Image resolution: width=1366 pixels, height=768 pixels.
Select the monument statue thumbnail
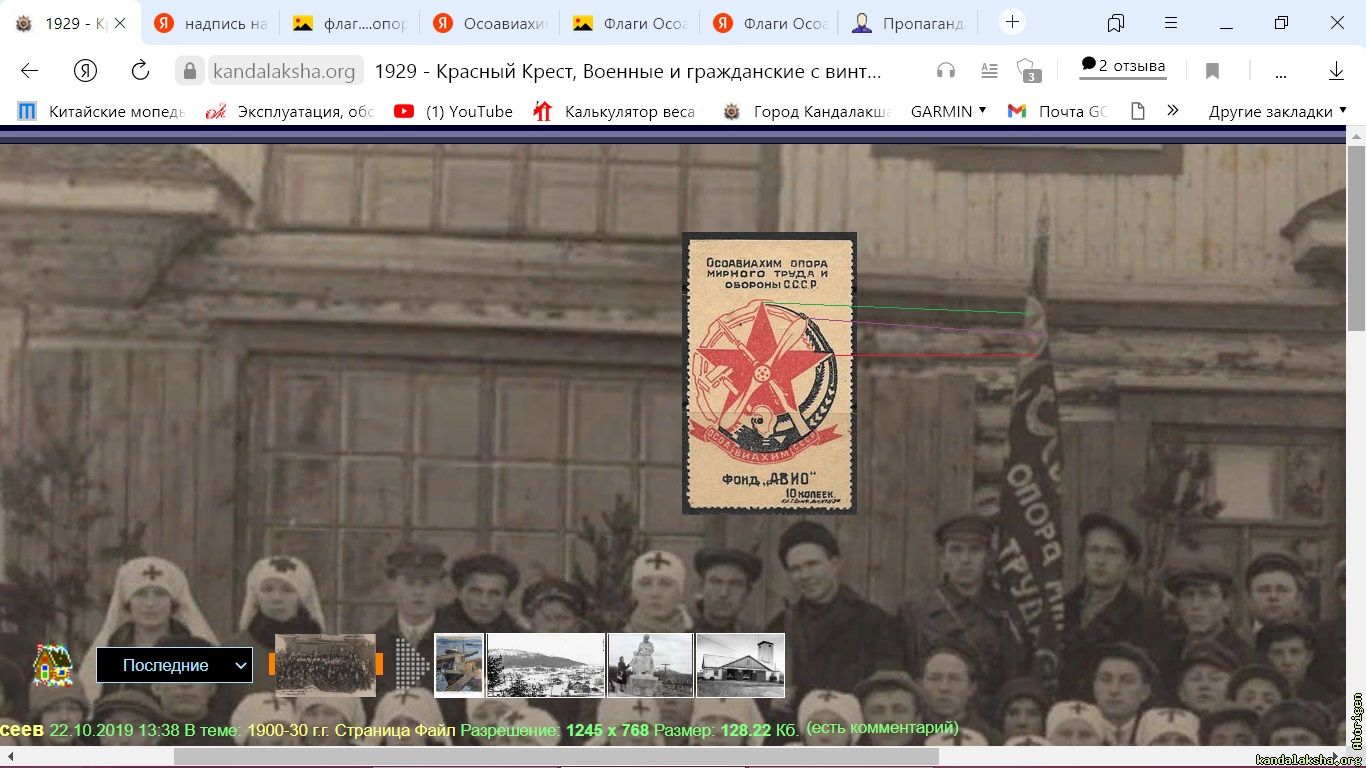[x=650, y=665]
